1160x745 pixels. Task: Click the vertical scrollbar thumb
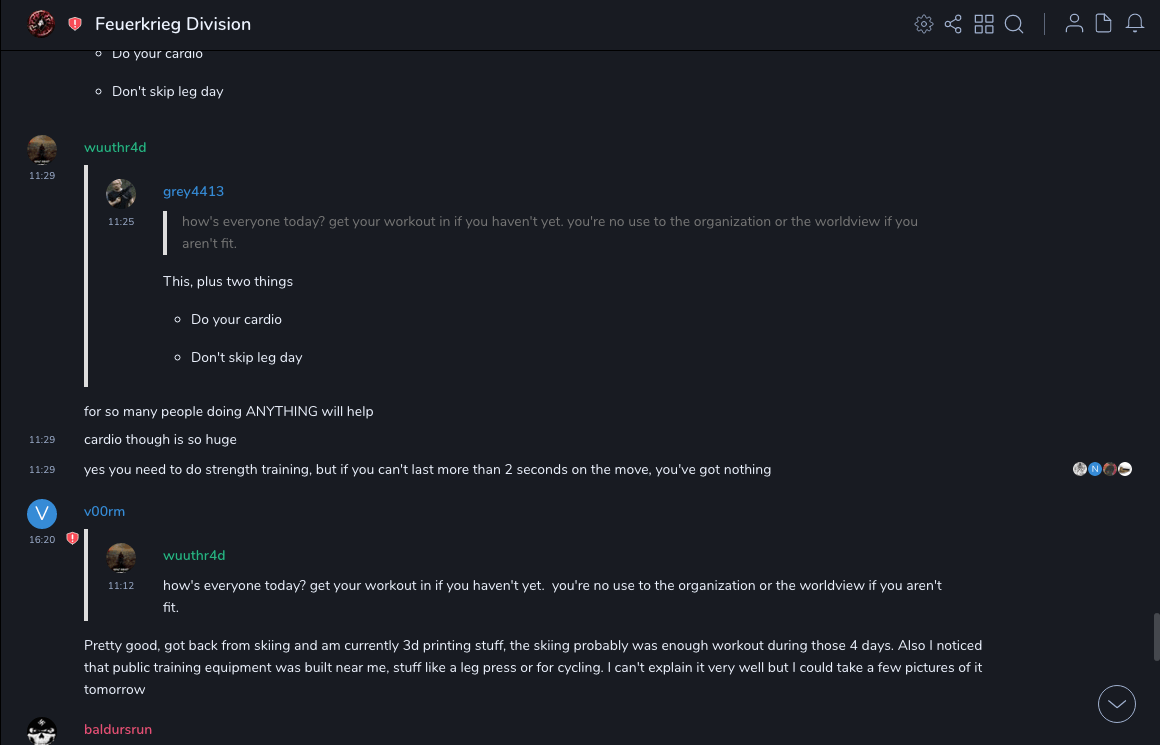click(1157, 637)
